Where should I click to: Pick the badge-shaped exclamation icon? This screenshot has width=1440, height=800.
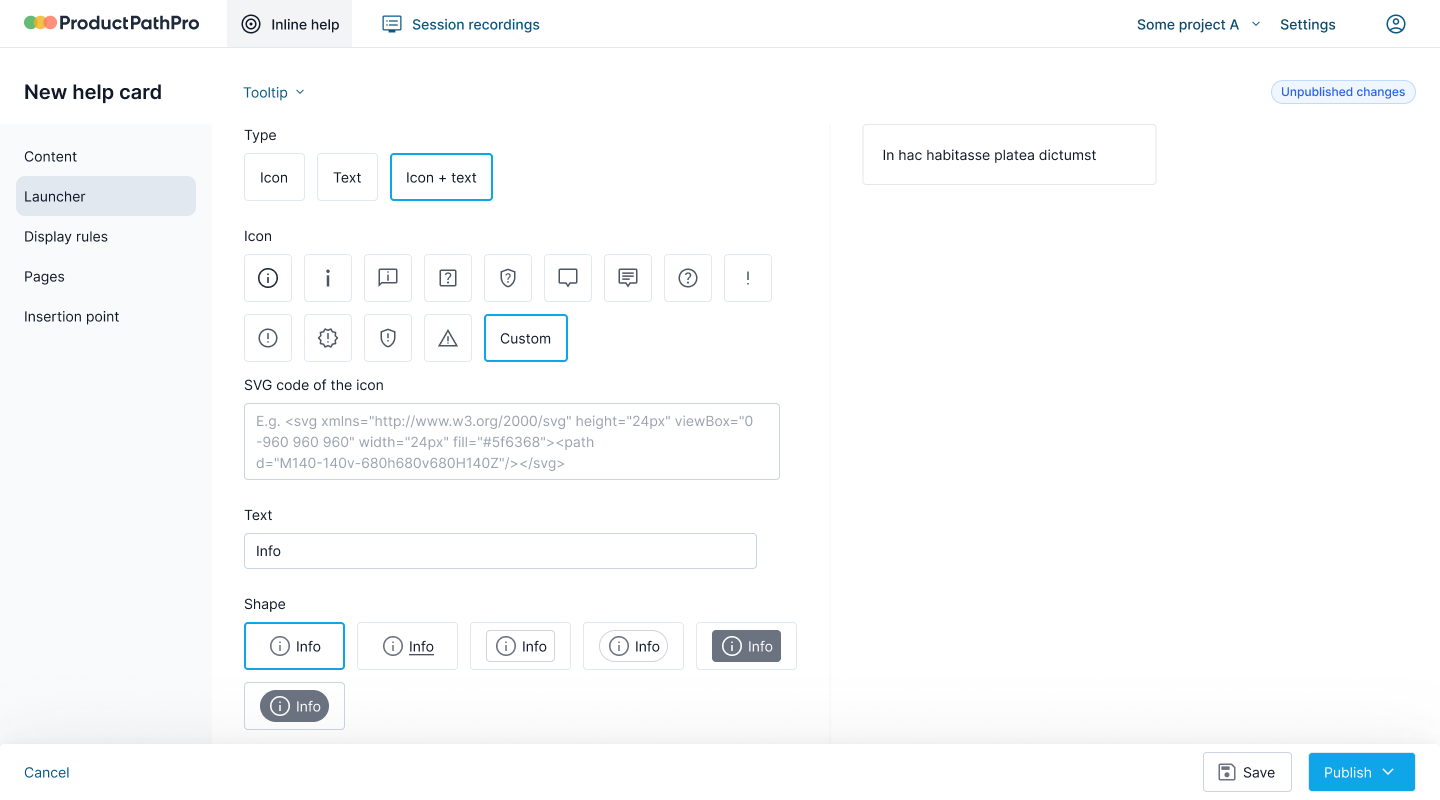click(328, 338)
